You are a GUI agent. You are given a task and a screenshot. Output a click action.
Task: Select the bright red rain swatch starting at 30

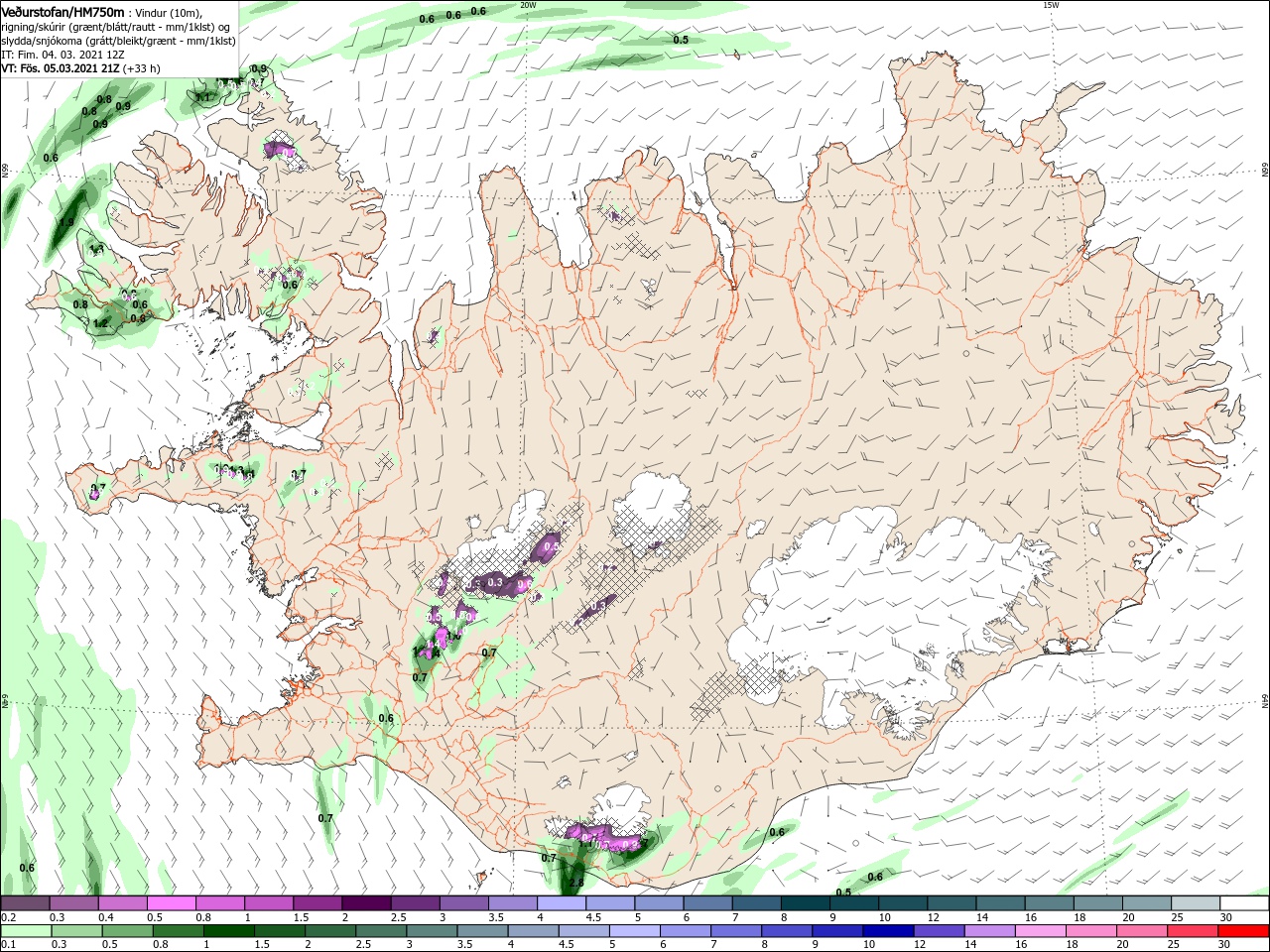tap(1242, 931)
